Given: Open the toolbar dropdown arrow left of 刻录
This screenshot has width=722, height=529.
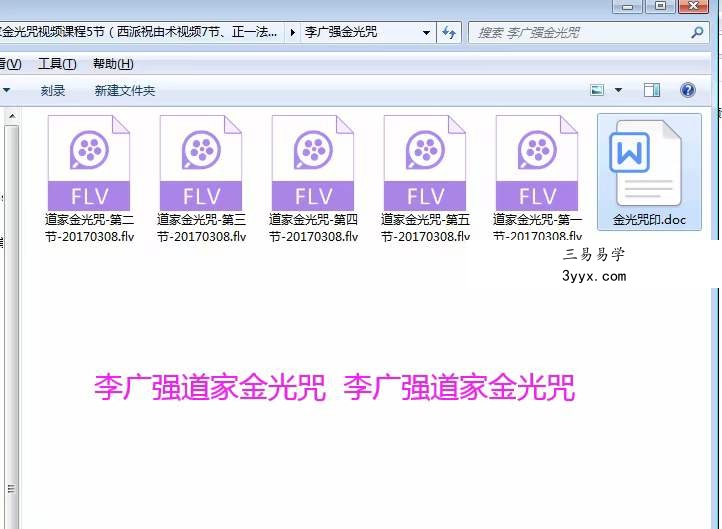Looking at the screenshot, I should [x=6, y=90].
